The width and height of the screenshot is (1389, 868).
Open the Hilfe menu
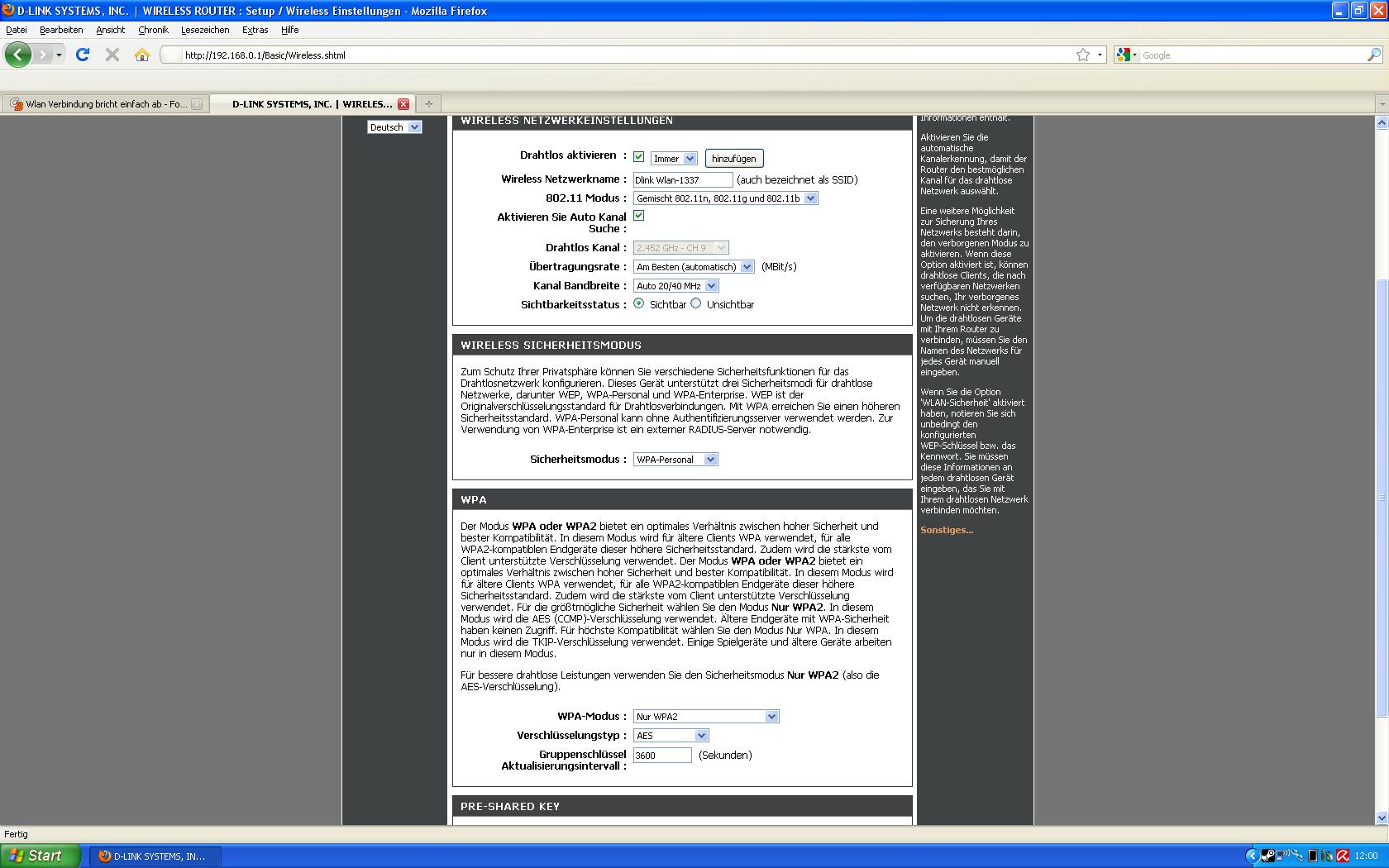pyautogui.click(x=289, y=30)
